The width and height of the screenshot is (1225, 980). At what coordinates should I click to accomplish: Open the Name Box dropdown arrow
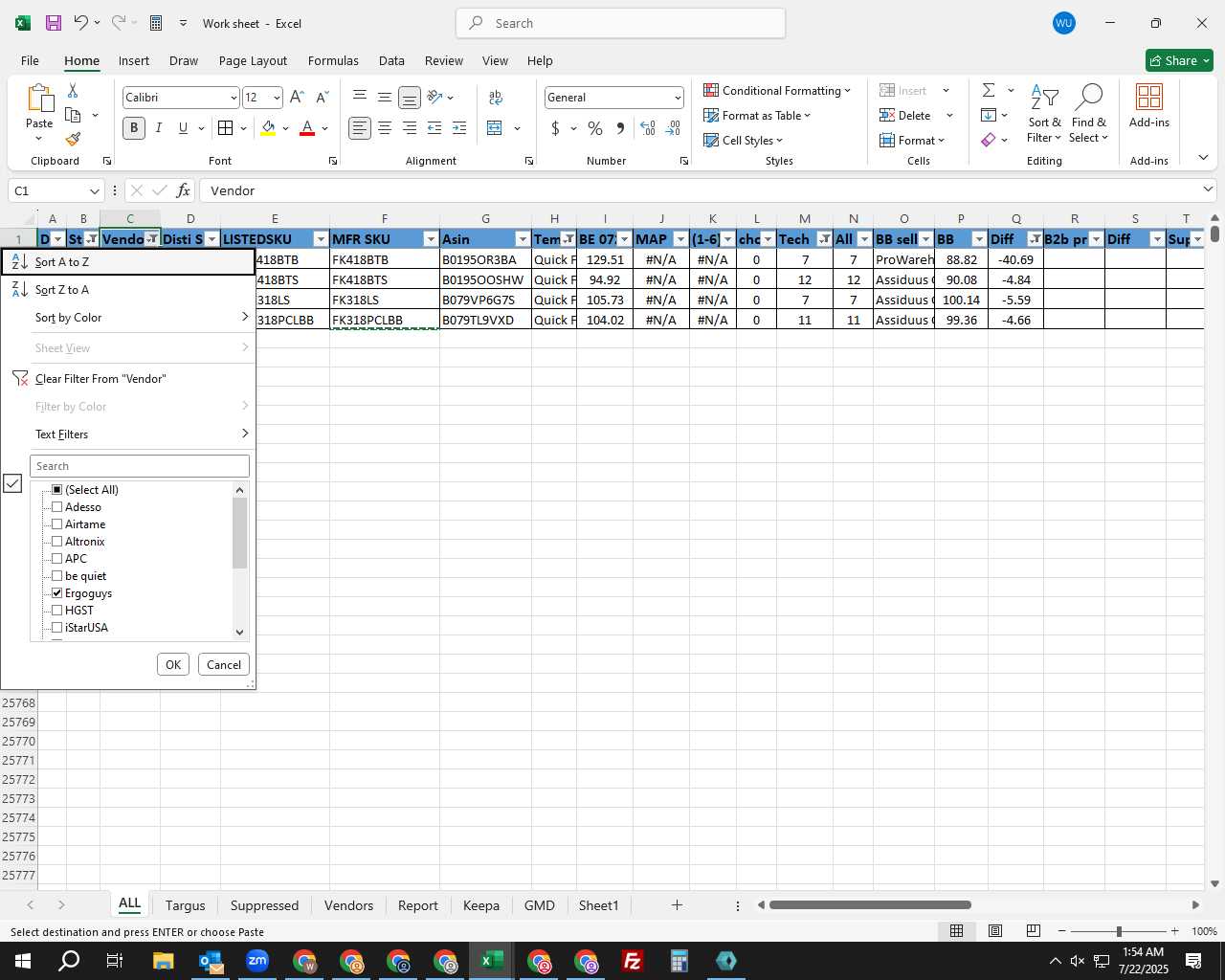pyautogui.click(x=94, y=190)
